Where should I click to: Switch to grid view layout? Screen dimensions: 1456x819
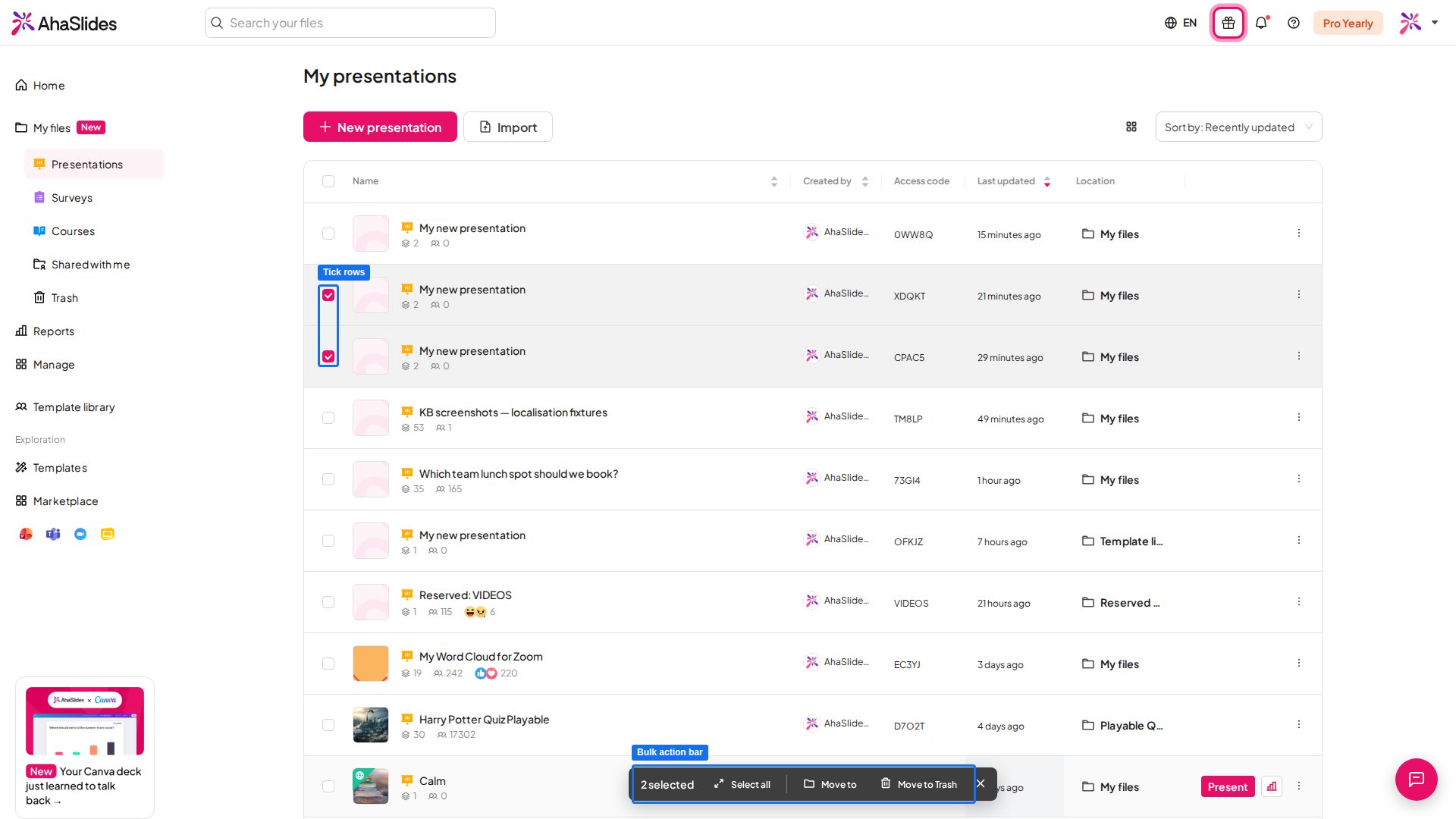(1131, 127)
